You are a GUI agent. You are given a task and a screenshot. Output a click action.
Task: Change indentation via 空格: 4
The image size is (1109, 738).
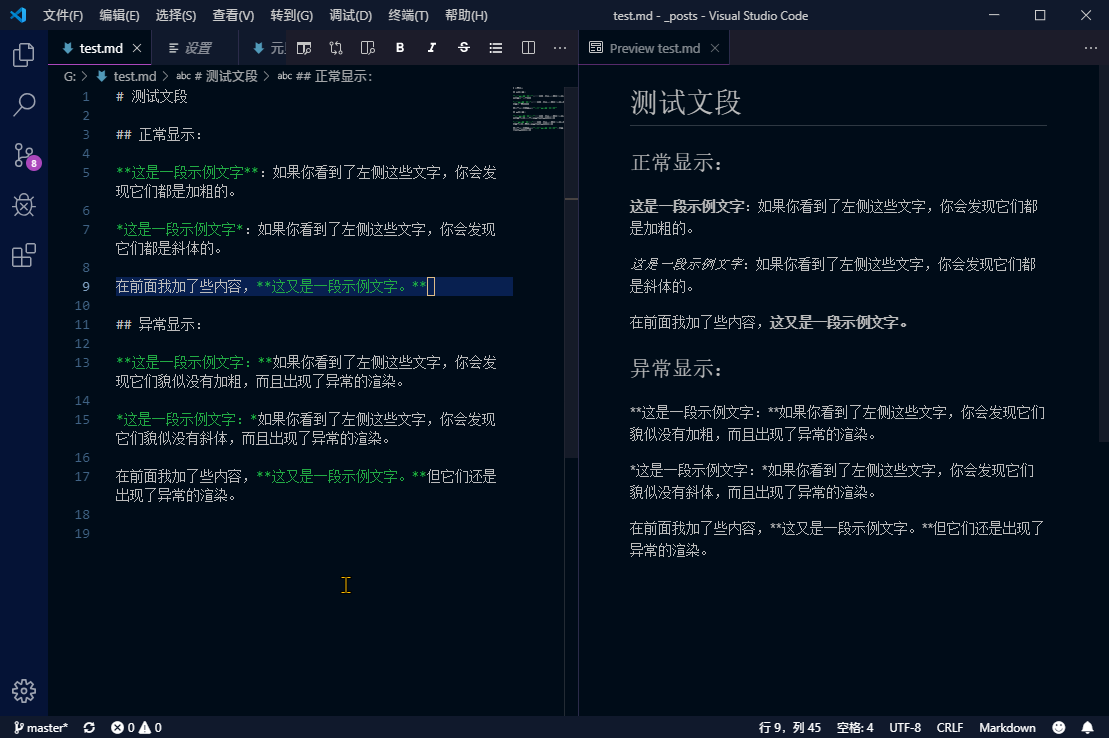[x=855, y=727]
